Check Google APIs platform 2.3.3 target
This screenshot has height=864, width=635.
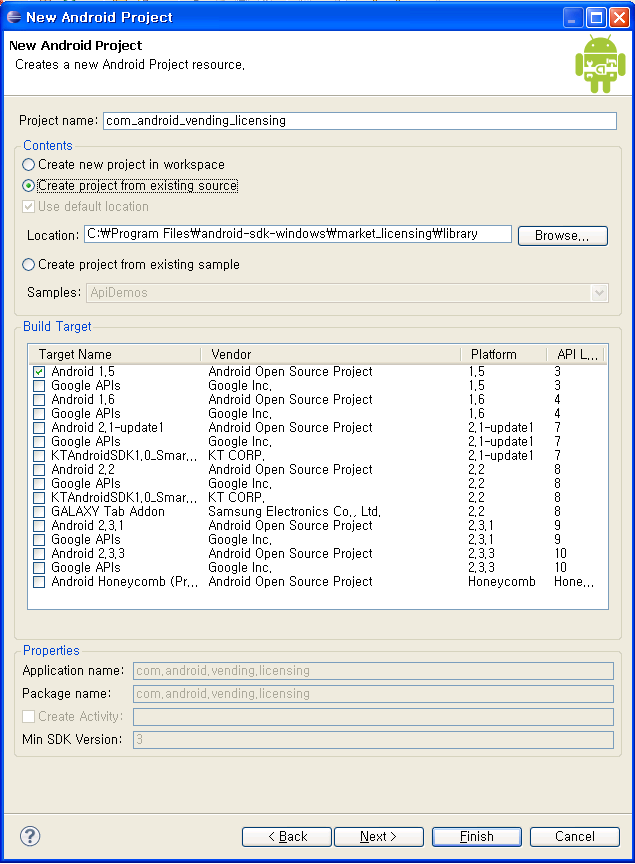(x=39, y=568)
